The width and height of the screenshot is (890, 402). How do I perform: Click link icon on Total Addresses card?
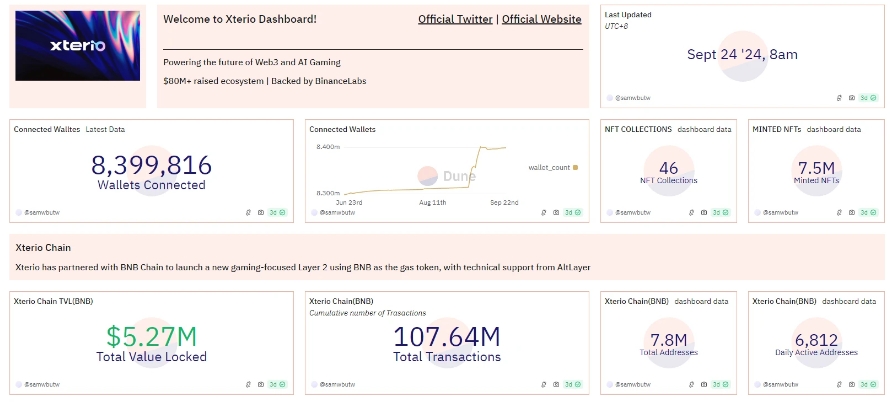691,384
